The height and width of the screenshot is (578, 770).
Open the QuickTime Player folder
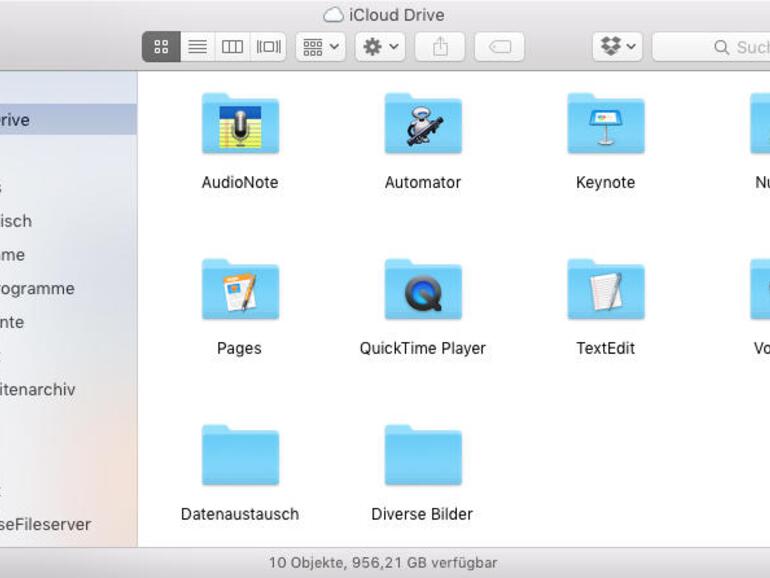click(423, 291)
